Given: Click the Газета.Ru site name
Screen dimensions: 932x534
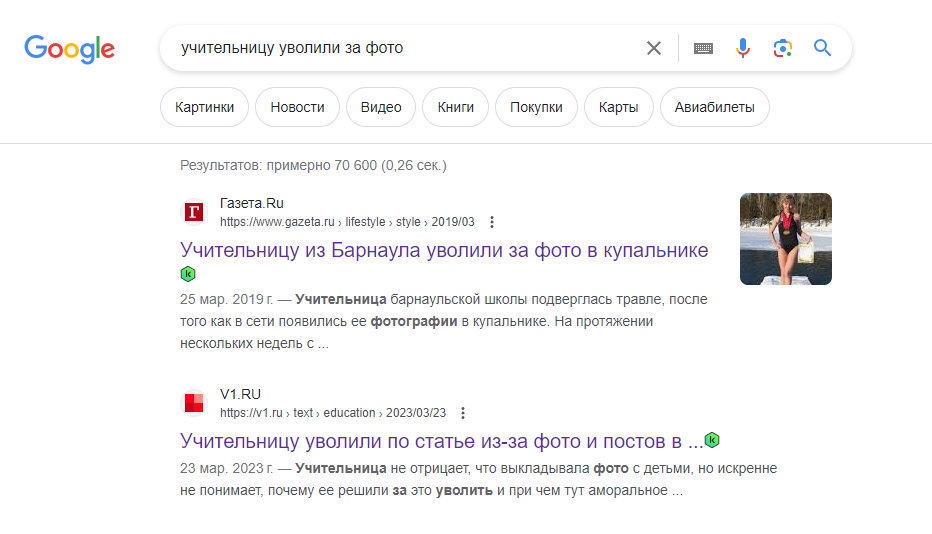Looking at the screenshot, I should [x=251, y=203].
